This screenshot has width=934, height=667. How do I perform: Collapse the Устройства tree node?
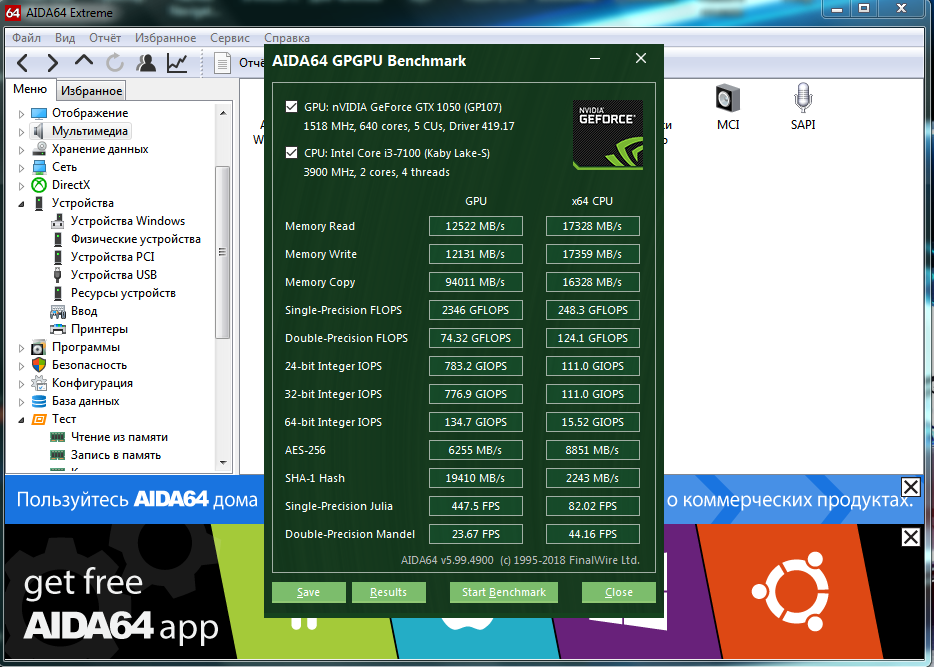click(21, 203)
